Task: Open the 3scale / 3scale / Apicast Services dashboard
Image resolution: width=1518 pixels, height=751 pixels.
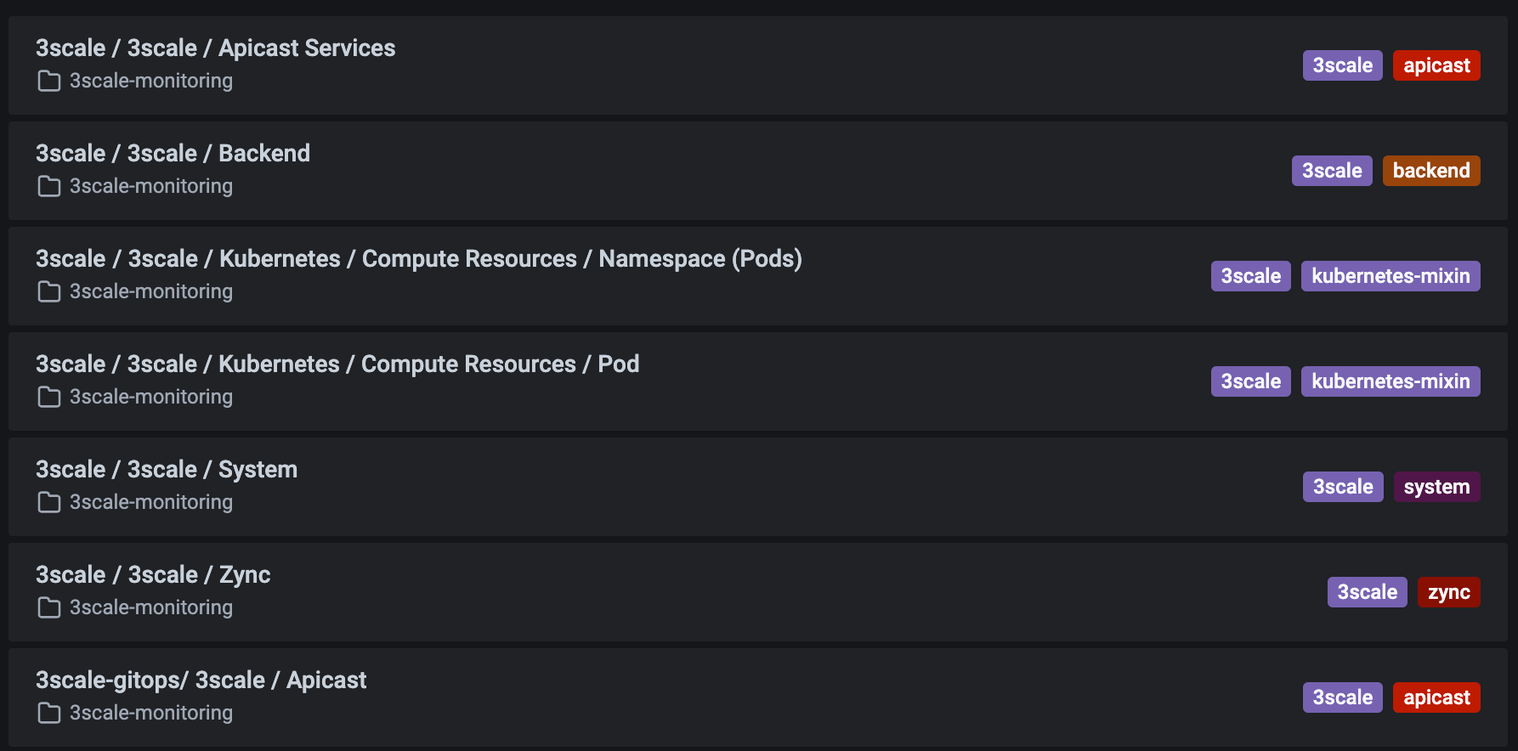Action: 215,48
